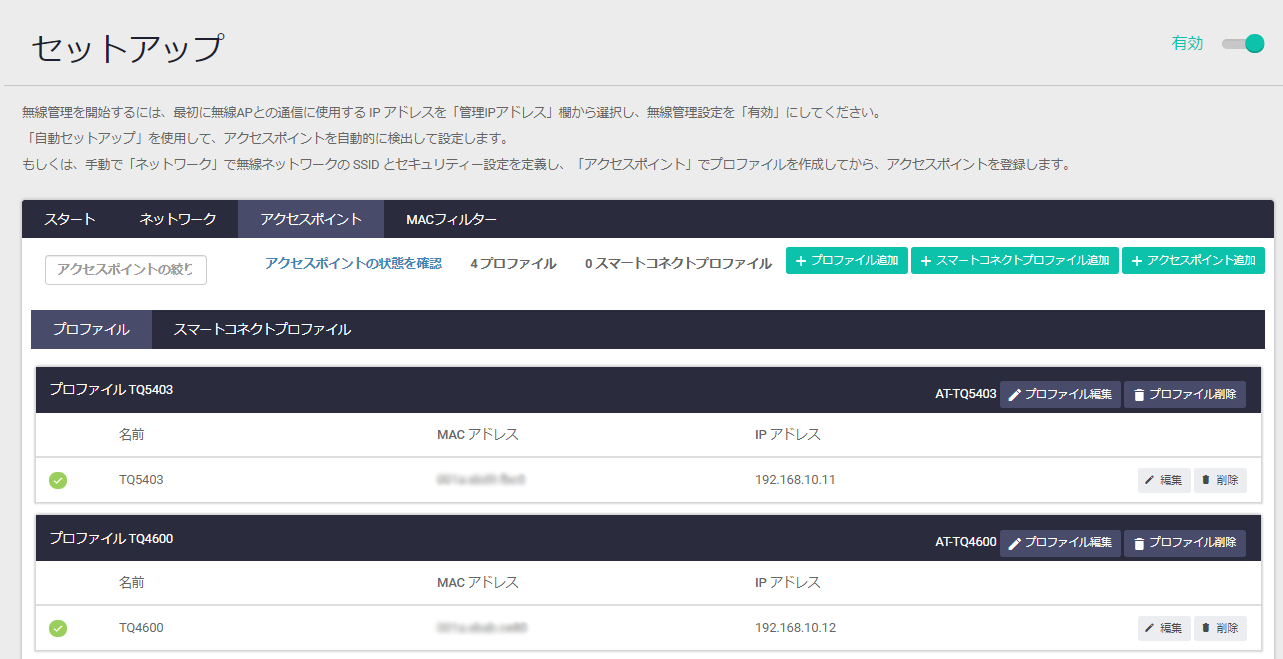1283x659 pixels.
Task: Click スマートコネクトプロファイル追加 button
Action: (x=1014, y=260)
